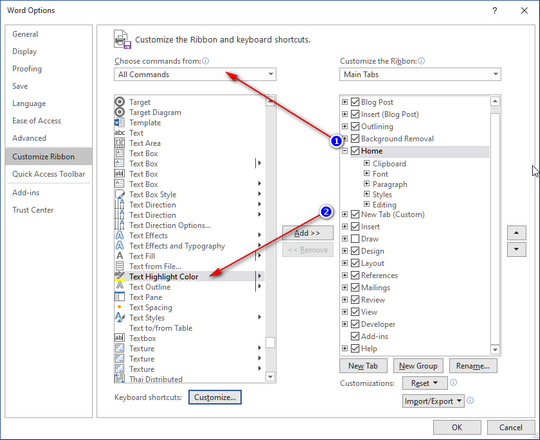Click the Text Outline icon
Screen dimensions: 540x440
click(x=120, y=286)
